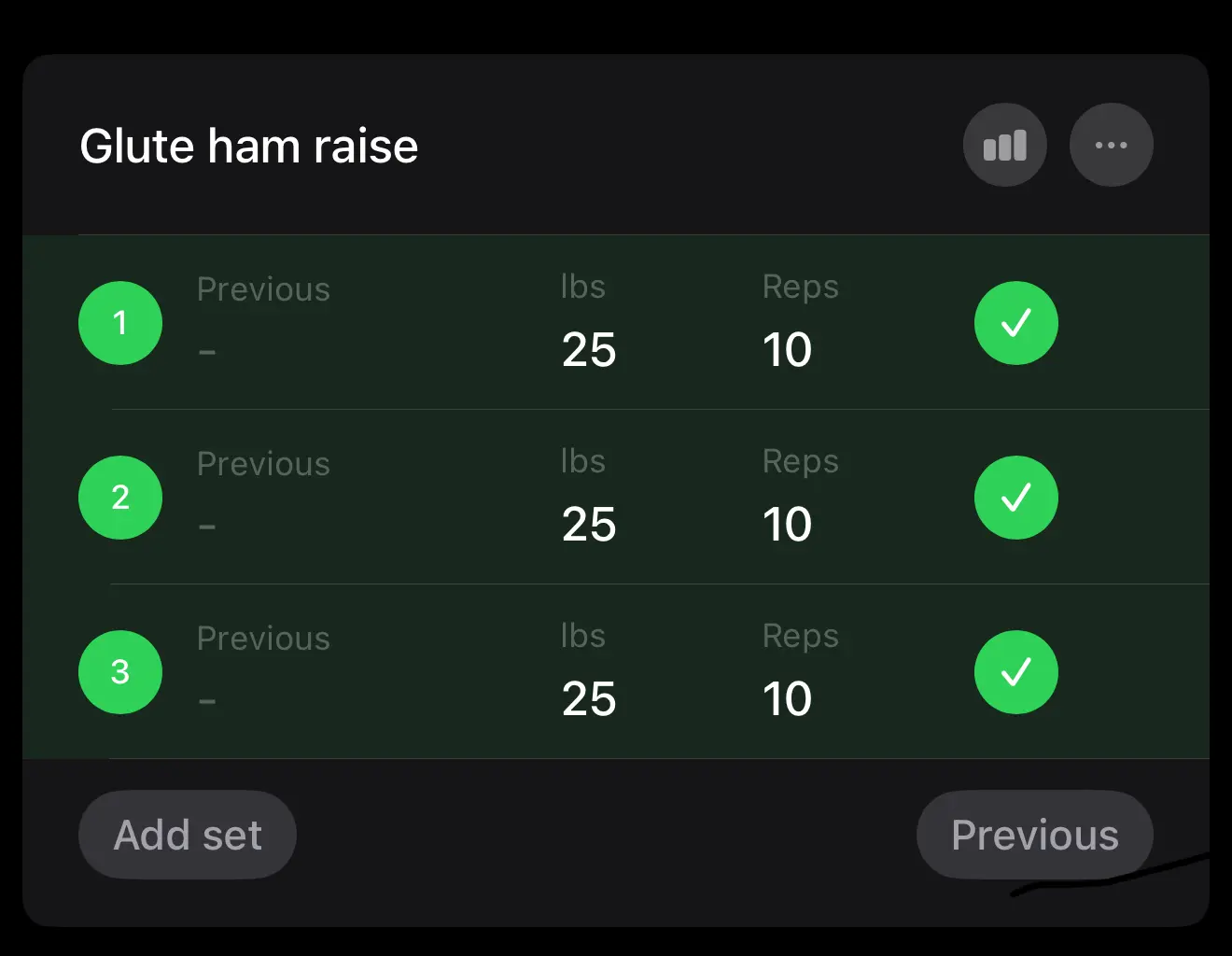
Task: Toggle the set 2 completion checkmark
Action: tap(1015, 498)
